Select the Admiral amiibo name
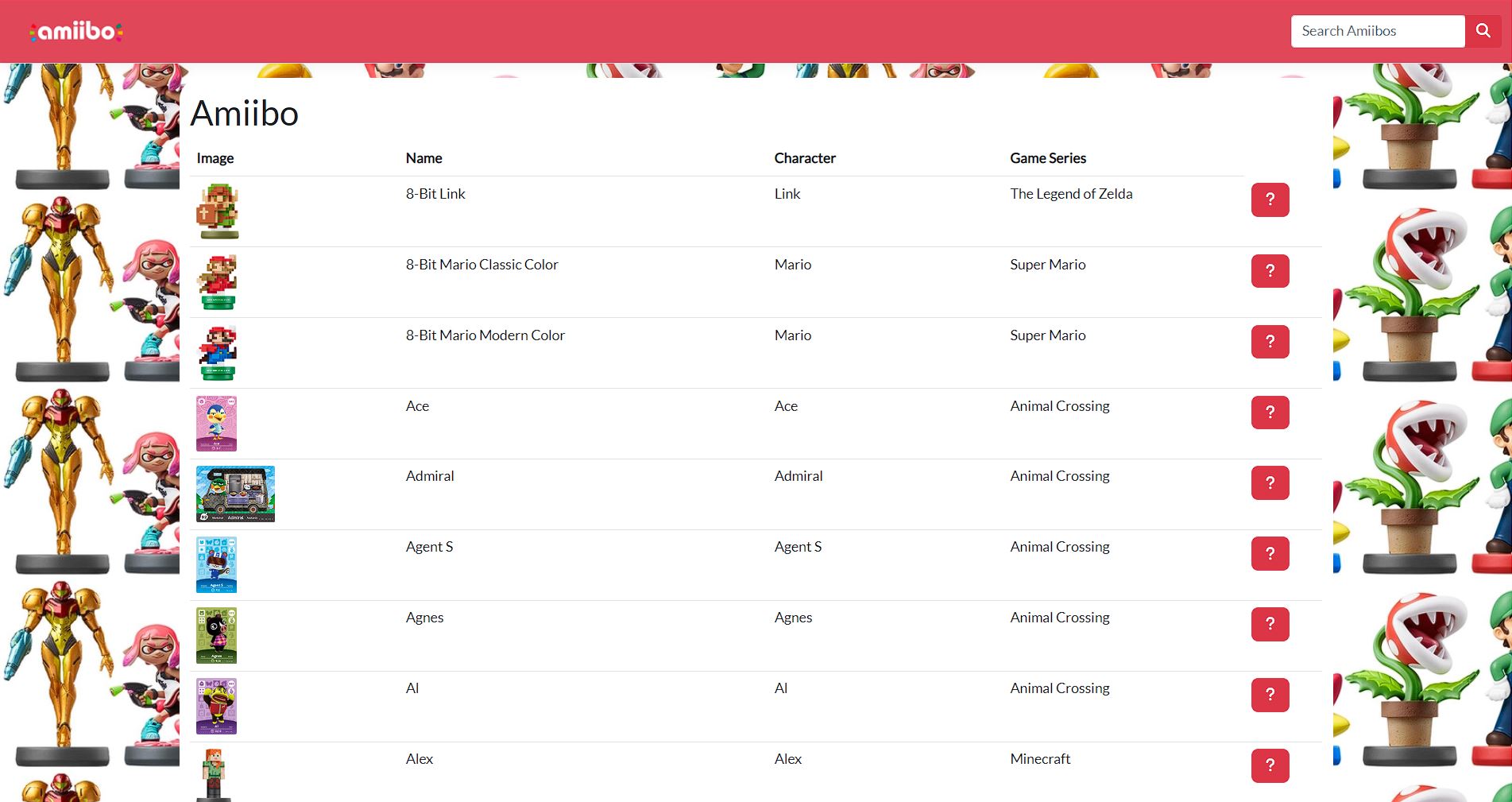Image resolution: width=1512 pixels, height=802 pixels. (x=429, y=475)
